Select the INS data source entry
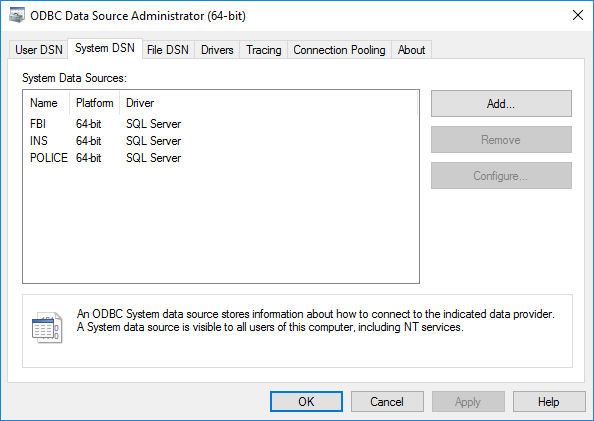Screen dimensions: 594x421 click(x=106, y=141)
